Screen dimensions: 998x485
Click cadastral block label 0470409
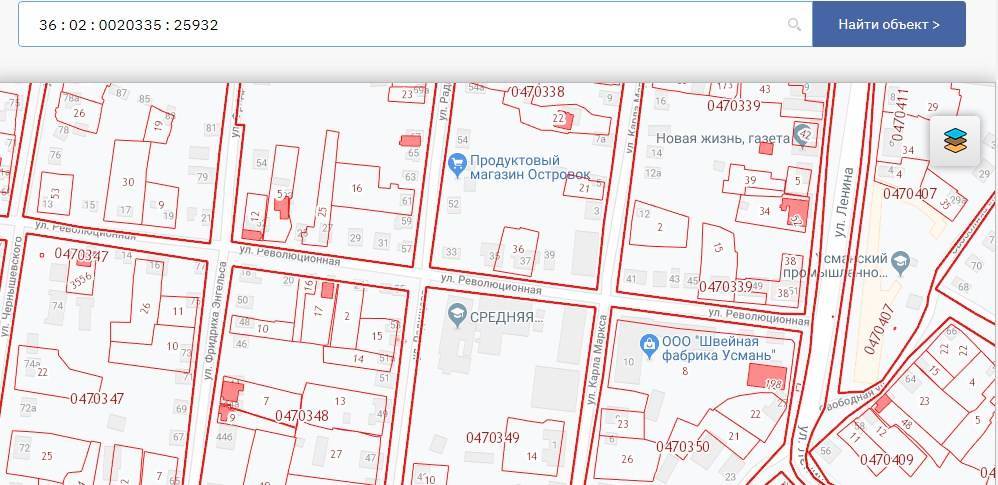(886, 460)
